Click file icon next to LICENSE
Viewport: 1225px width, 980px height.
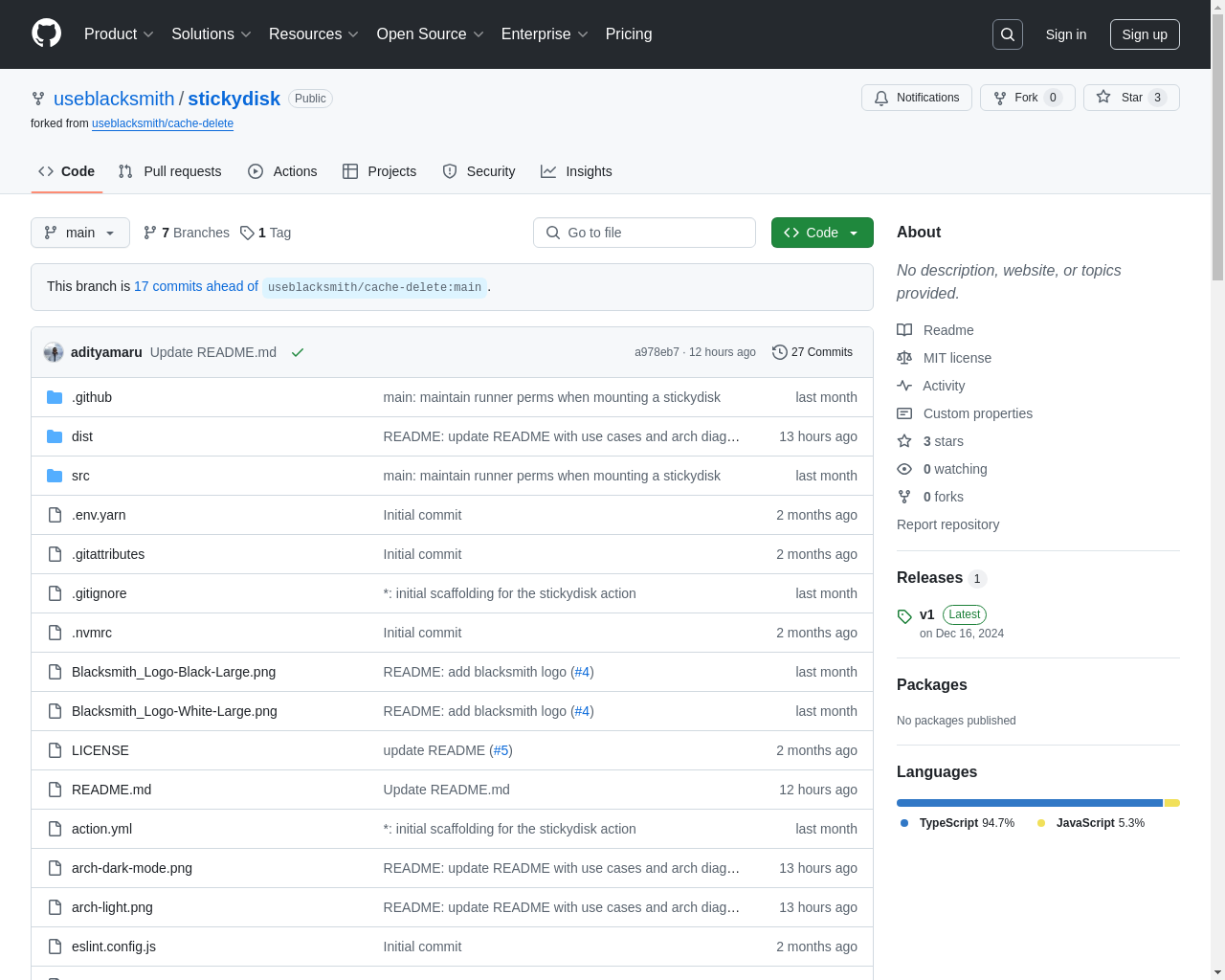pos(55,750)
